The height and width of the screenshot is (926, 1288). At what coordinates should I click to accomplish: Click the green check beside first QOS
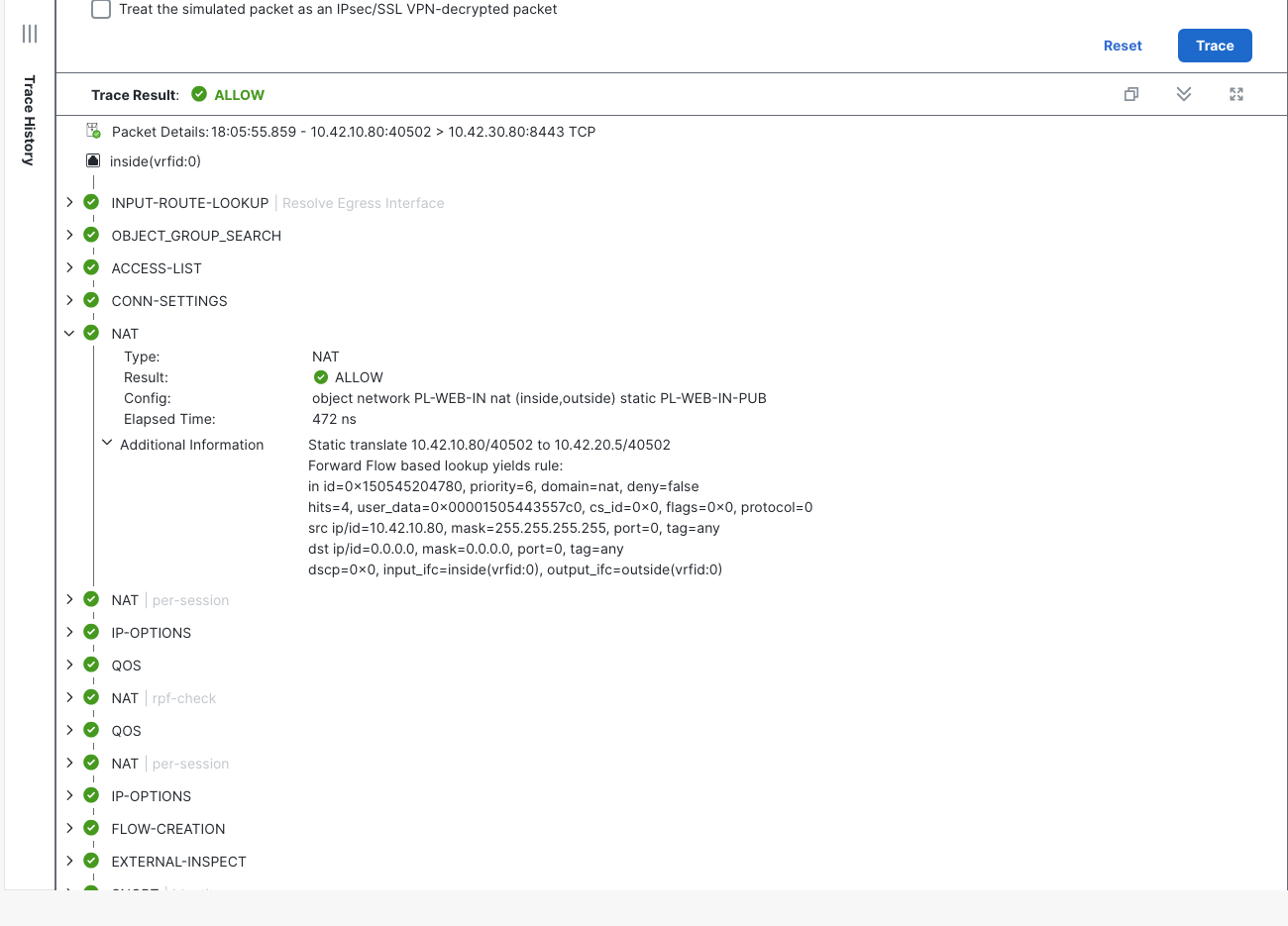point(91,665)
